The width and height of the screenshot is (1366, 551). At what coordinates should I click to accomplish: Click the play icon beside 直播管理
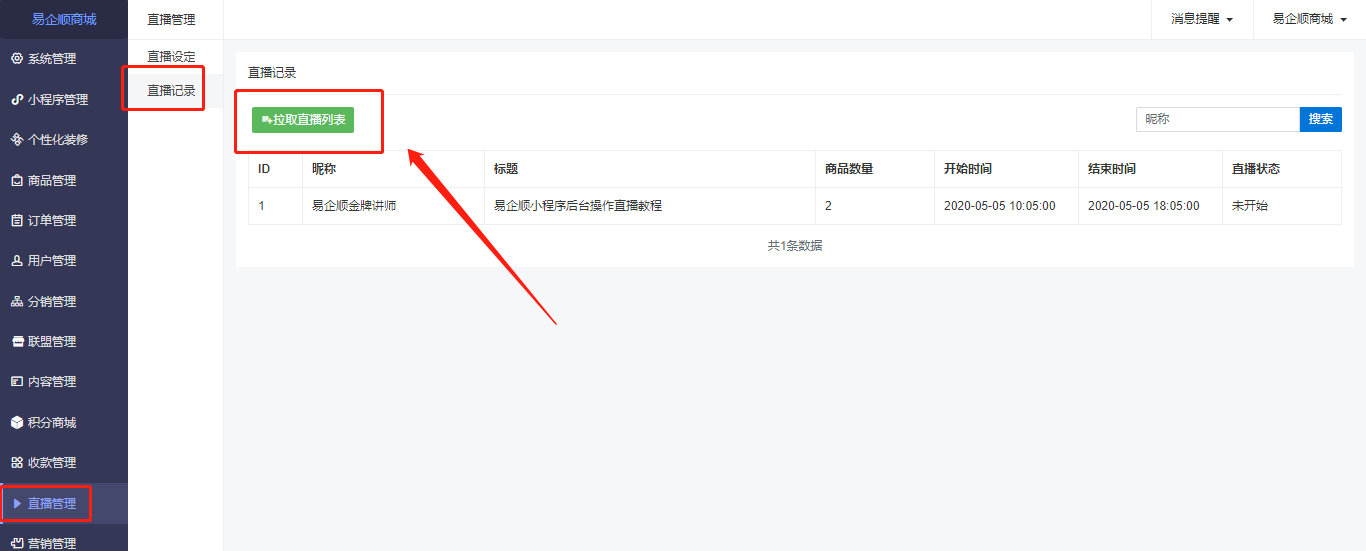pyautogui.click(x=17, y=504)
